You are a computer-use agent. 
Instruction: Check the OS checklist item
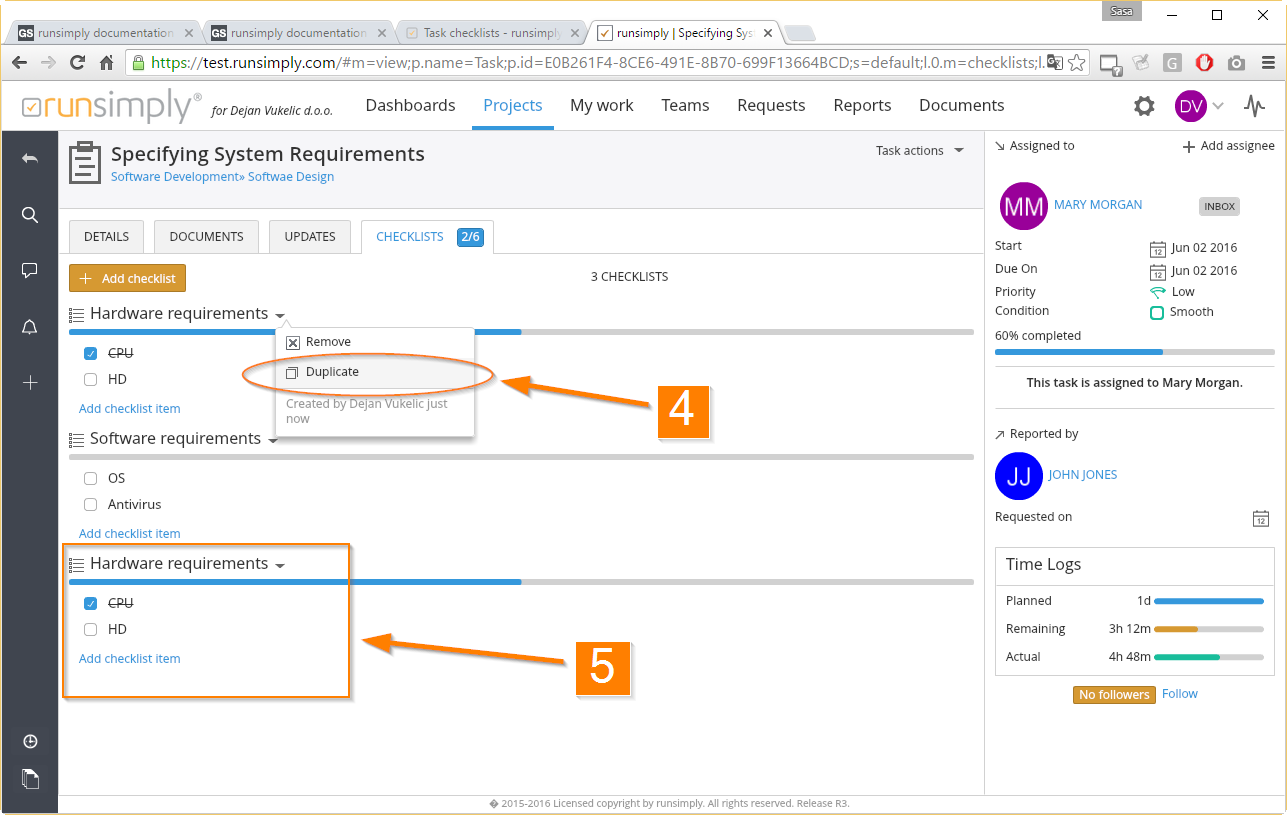click(91, 478)
